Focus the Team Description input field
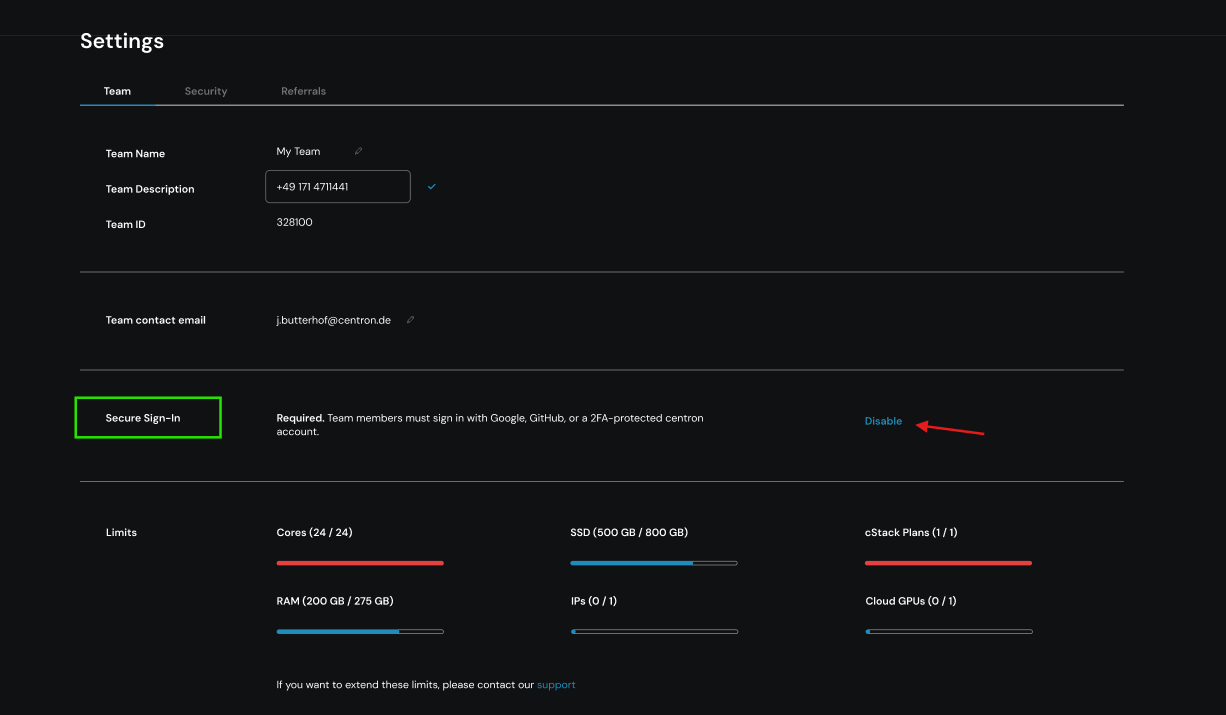The image size is (1226, 715). point(337,187)
